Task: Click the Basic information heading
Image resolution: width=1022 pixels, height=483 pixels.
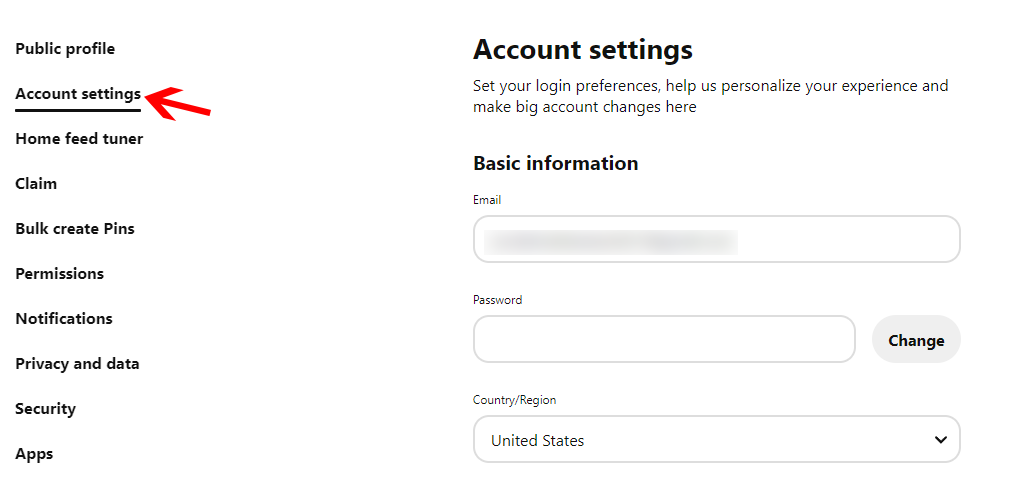Action: [555, 163]
